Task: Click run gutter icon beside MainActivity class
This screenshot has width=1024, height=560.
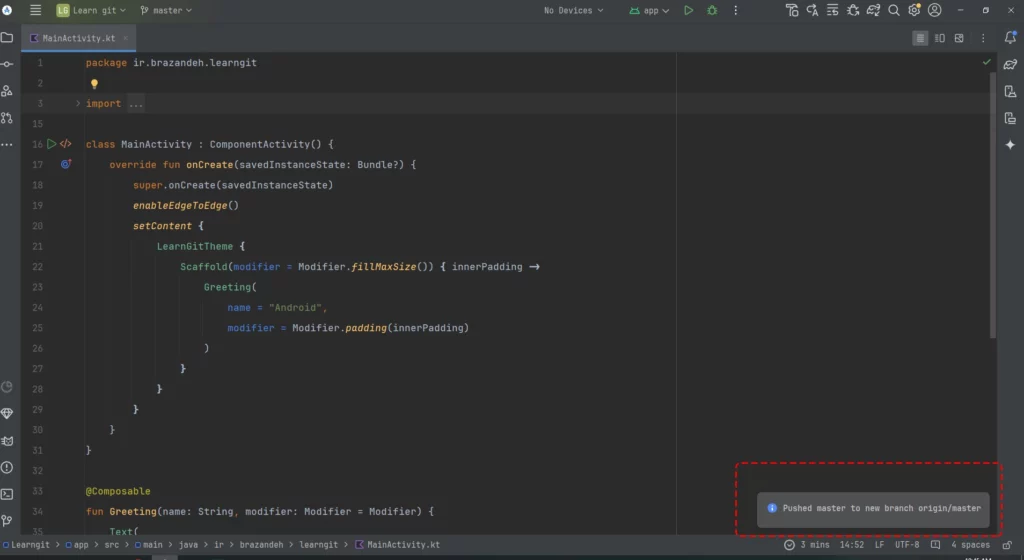Action: (x=52, y=144)
